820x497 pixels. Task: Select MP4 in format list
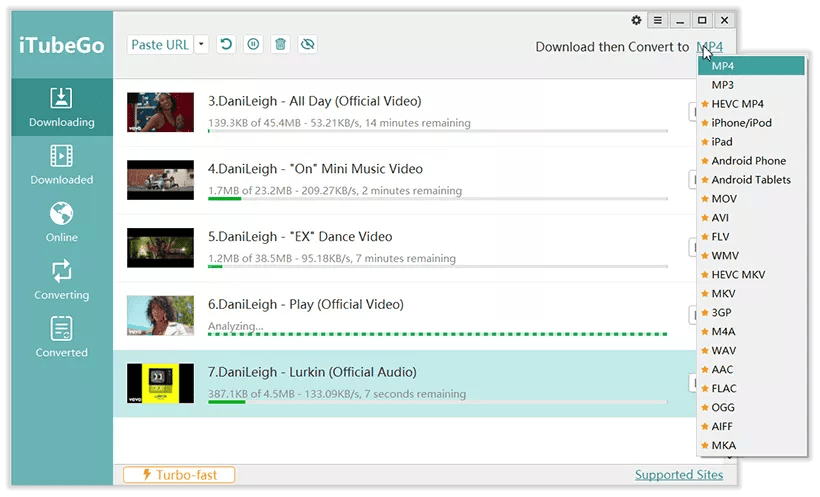[x=751, y=66]
